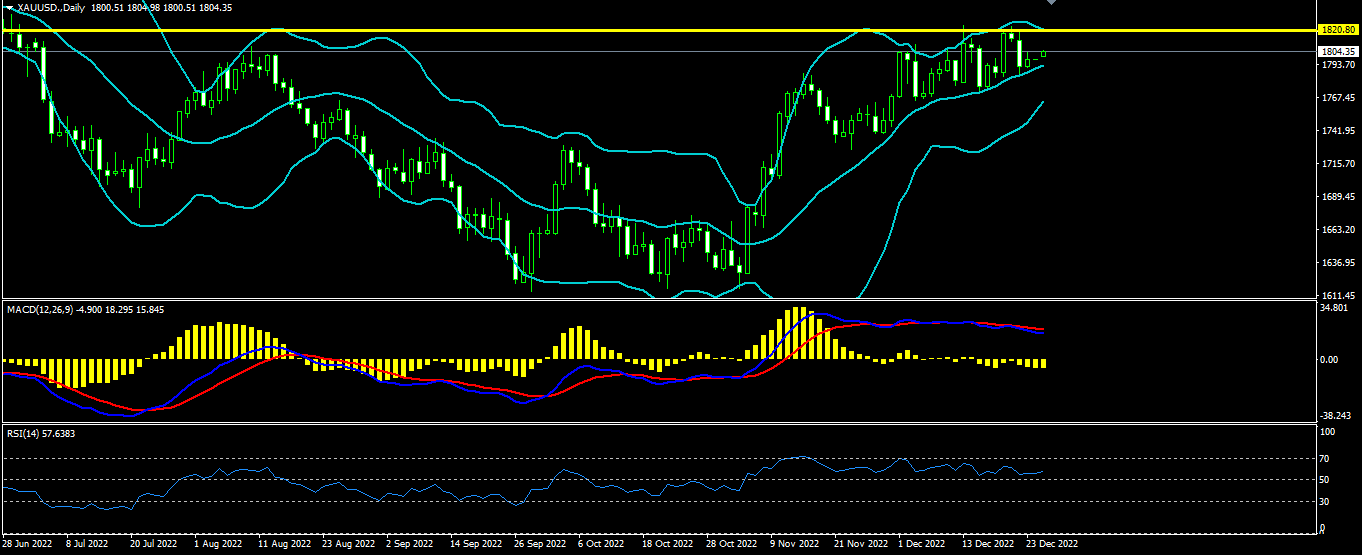This screenshot has width=1362, height=555.
Task: Click the RSI 30 level label
Action: (1322, 501)
